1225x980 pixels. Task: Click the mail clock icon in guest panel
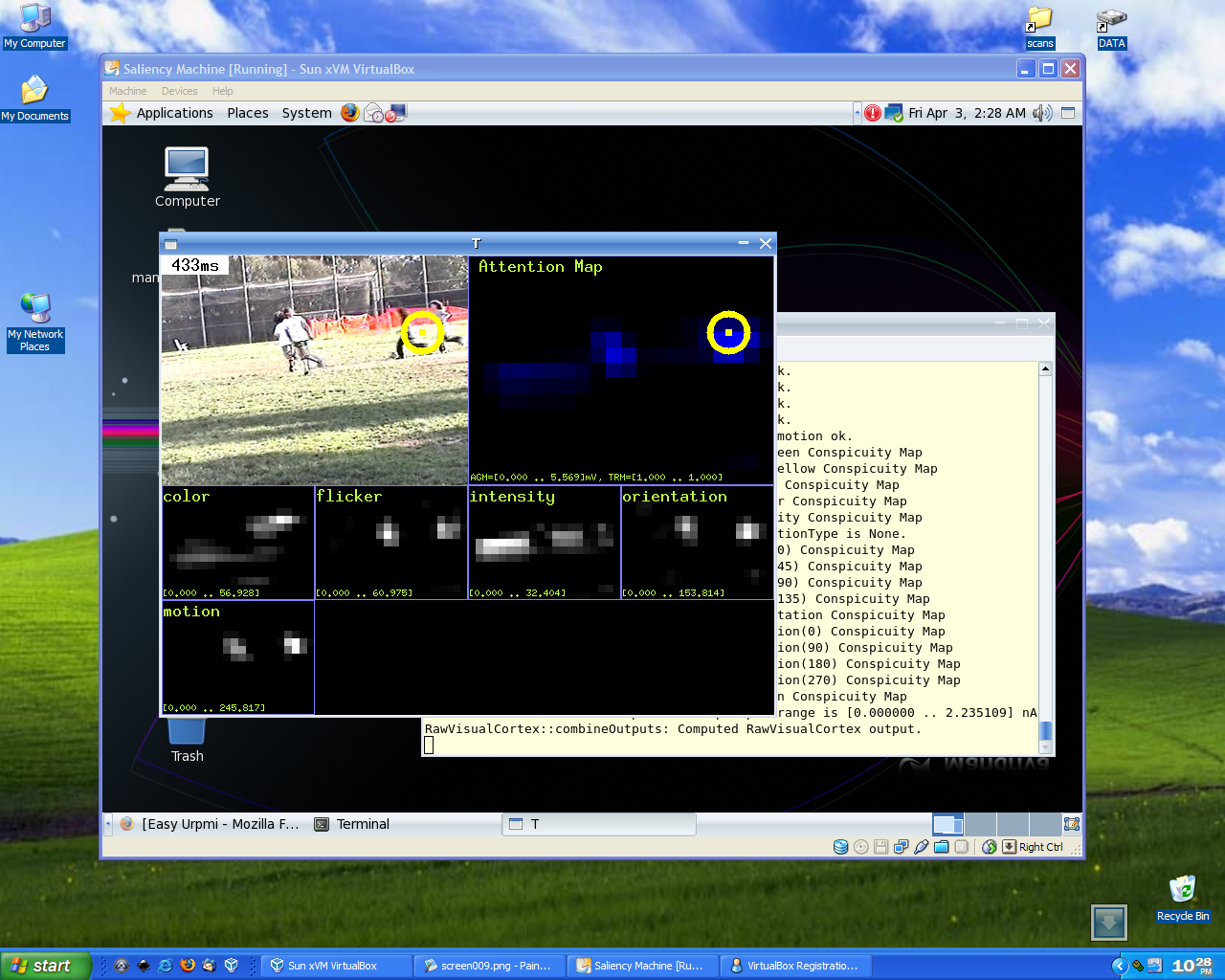374,113
